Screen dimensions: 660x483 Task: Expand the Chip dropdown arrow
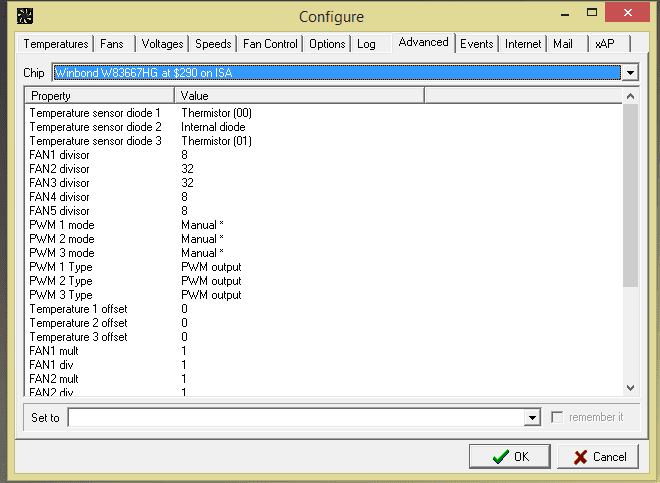pyautogui.click(x=630, y=73)
